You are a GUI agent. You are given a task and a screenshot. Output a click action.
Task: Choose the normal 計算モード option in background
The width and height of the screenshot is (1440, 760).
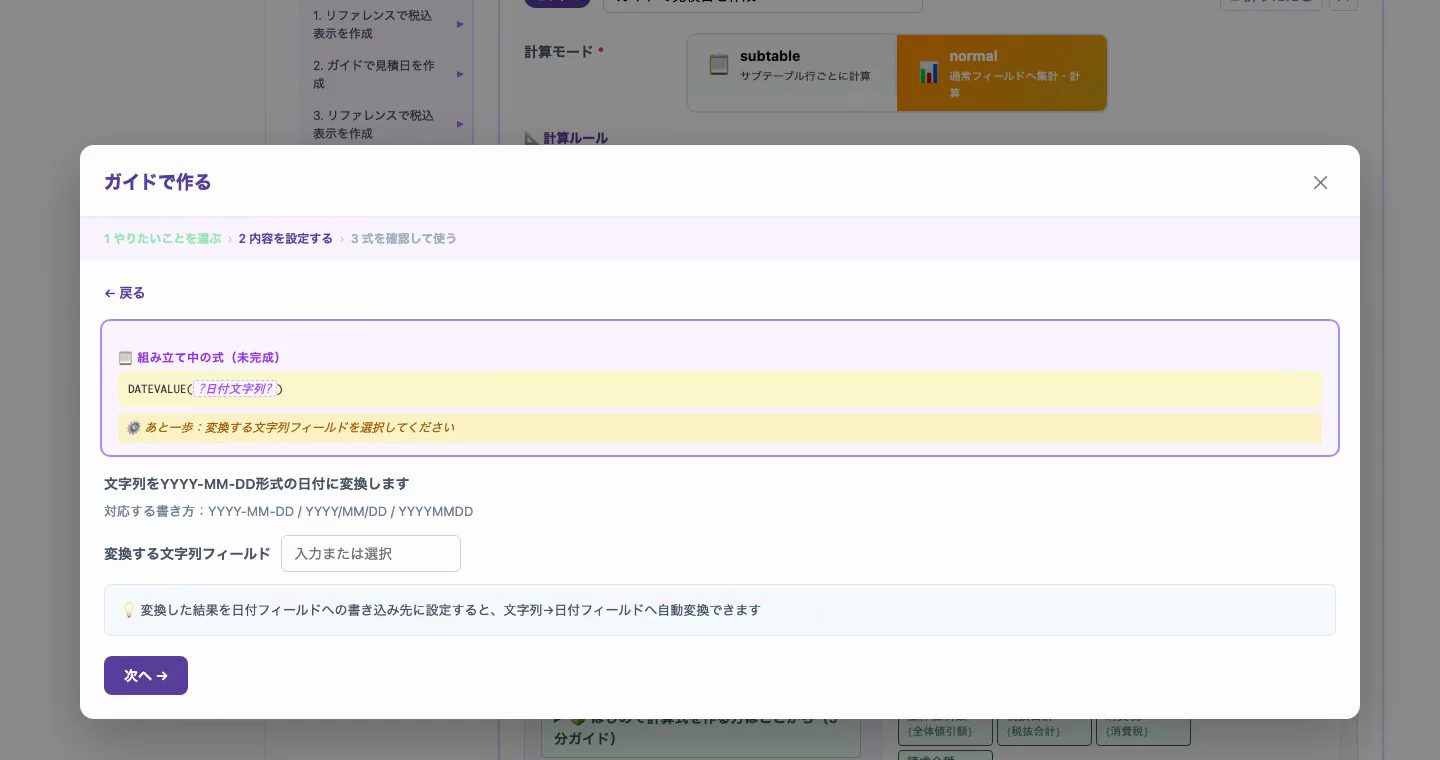pyautogui.click(x=1001, y=73)
